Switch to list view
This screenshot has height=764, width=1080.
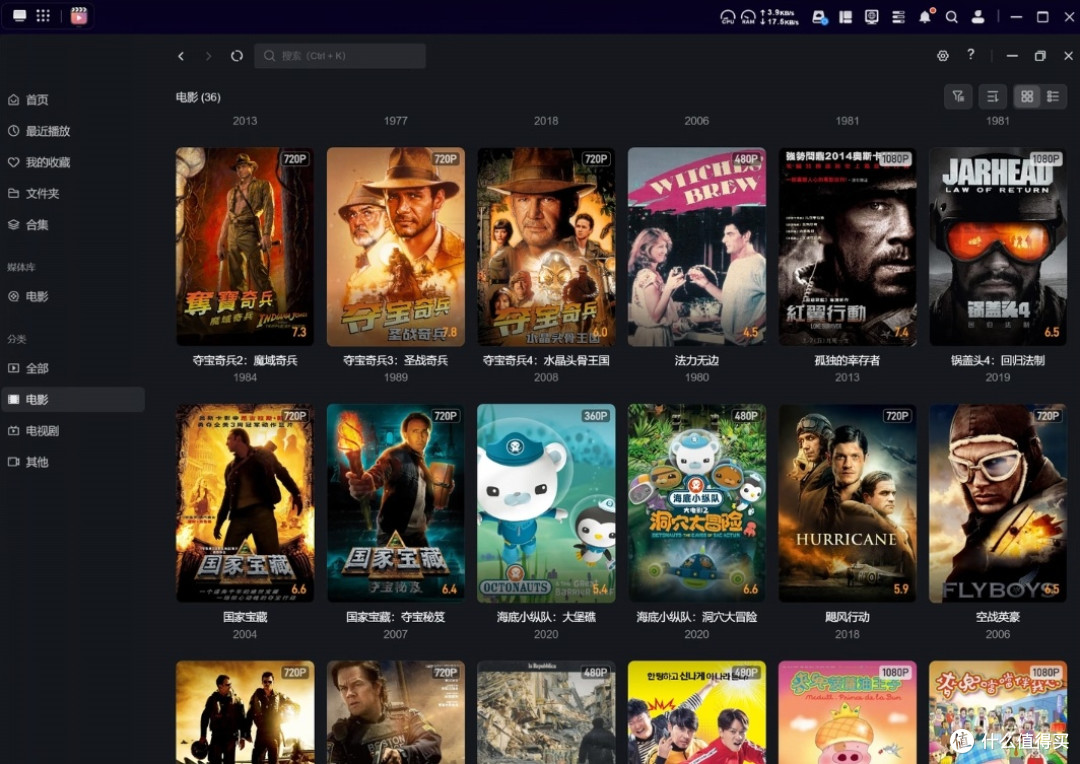coord(1053,96)
